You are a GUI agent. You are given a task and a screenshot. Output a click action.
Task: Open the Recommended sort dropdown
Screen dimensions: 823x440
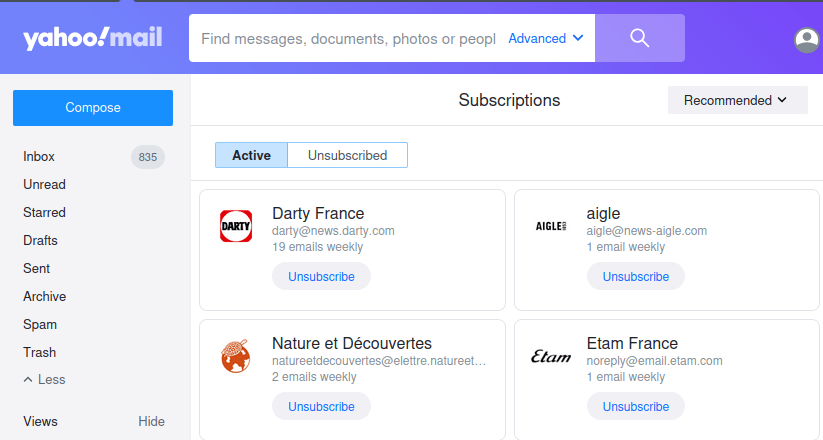[737, 100]
